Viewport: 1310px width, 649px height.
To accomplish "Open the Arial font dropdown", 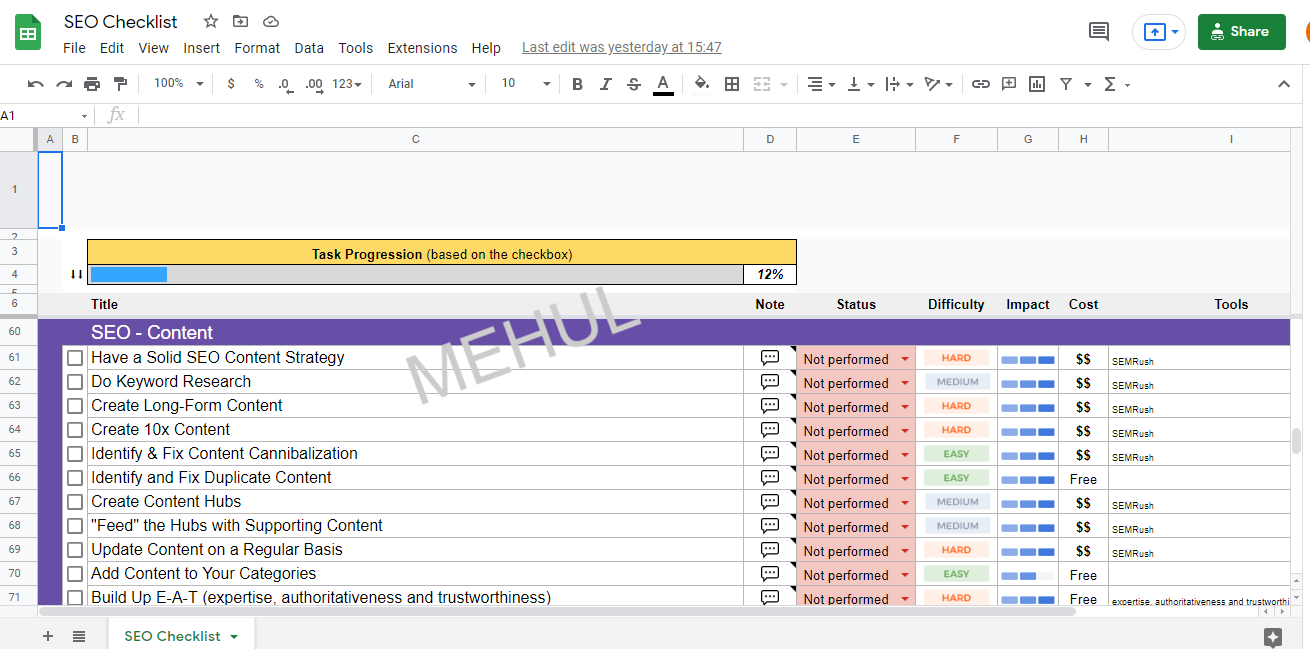I will pos(432,84).
